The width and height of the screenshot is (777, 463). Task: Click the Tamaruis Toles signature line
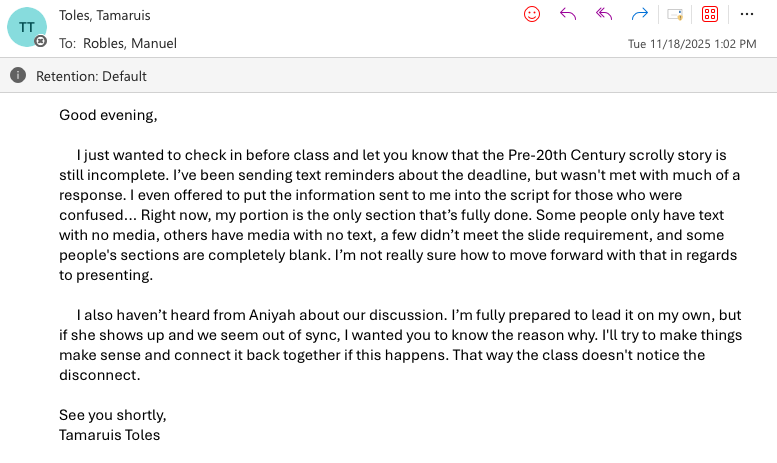[x=109, y=435]
